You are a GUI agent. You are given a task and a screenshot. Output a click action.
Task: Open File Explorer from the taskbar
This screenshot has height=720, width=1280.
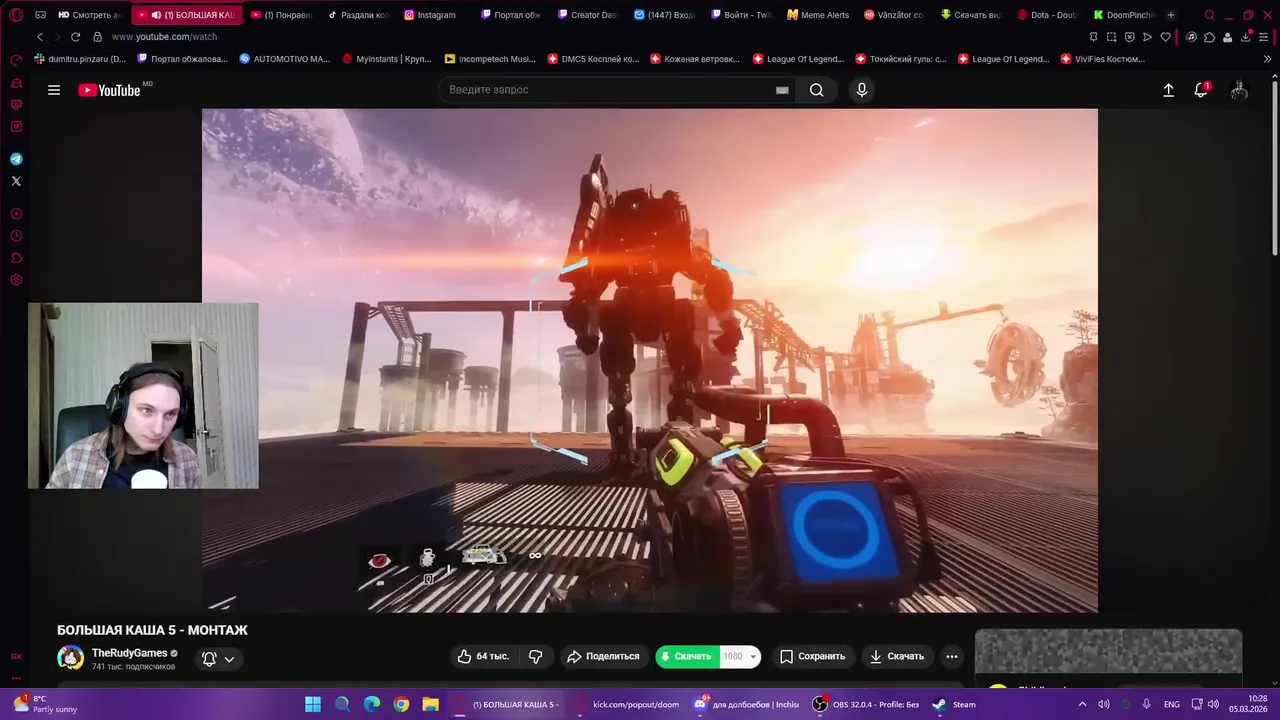(430, 704)
